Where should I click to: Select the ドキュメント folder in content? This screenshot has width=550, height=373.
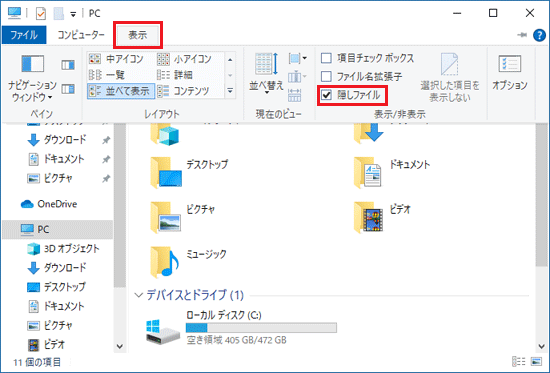click(x=392, y=173)
